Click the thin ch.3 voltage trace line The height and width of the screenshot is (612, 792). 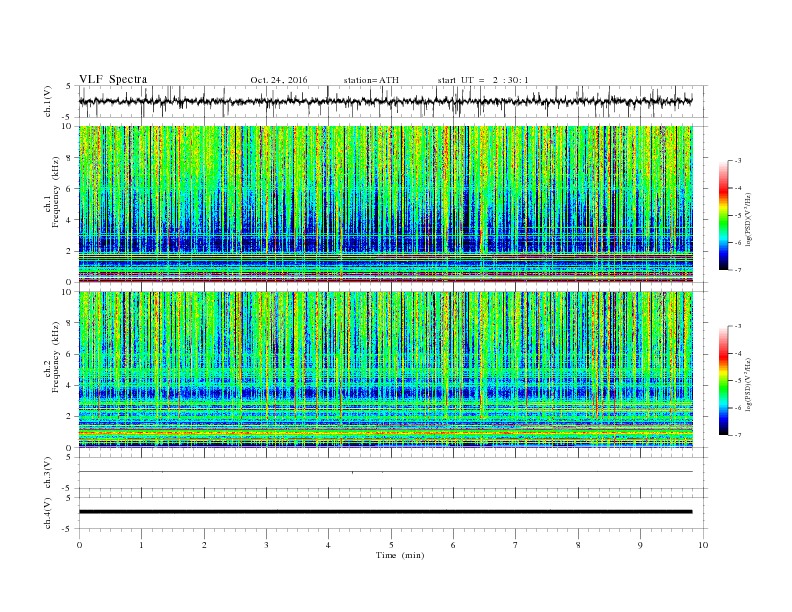385,472
